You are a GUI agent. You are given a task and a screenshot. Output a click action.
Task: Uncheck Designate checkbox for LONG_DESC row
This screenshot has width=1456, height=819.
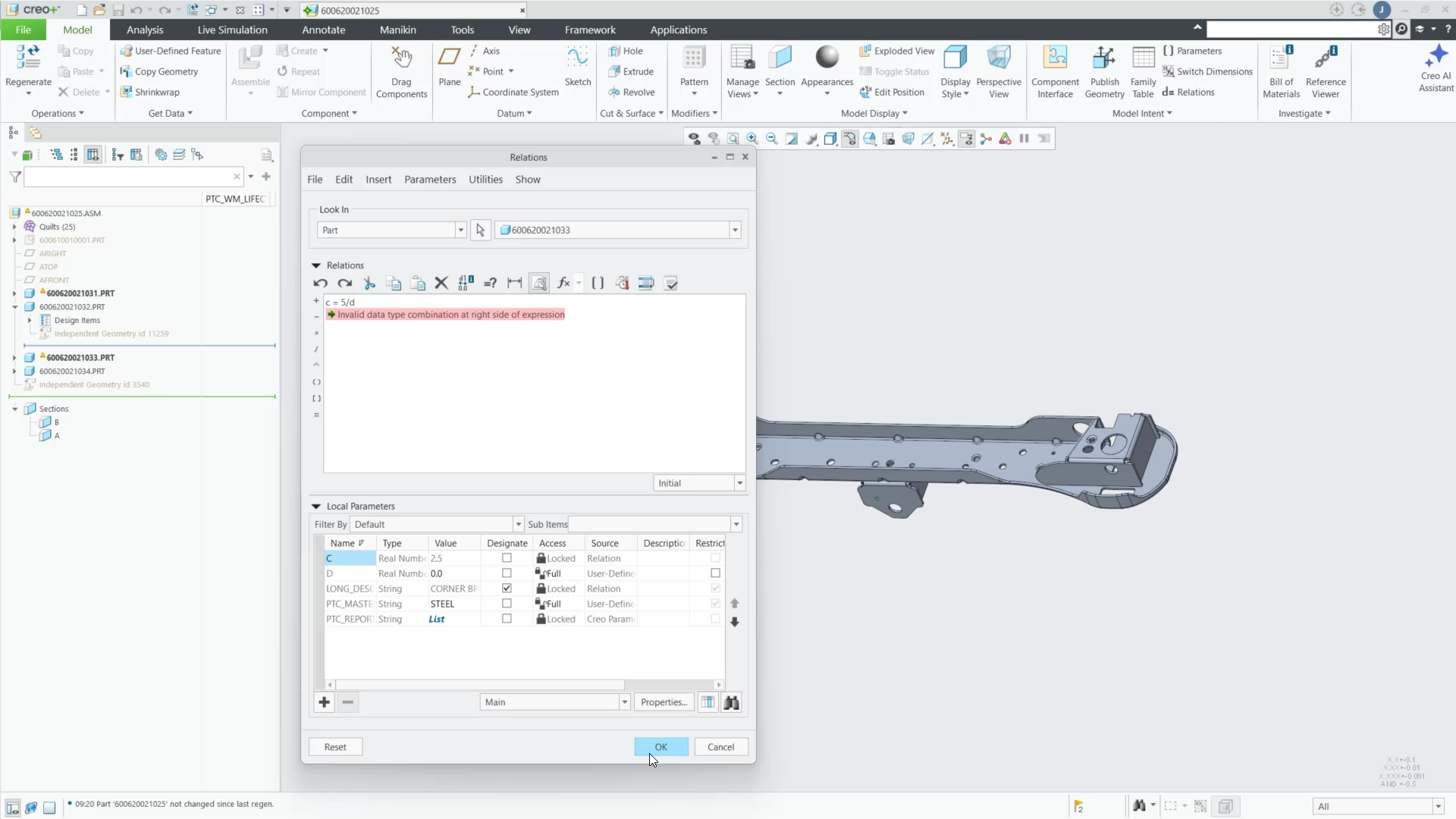pyautogui.click(x=507, y=588)
